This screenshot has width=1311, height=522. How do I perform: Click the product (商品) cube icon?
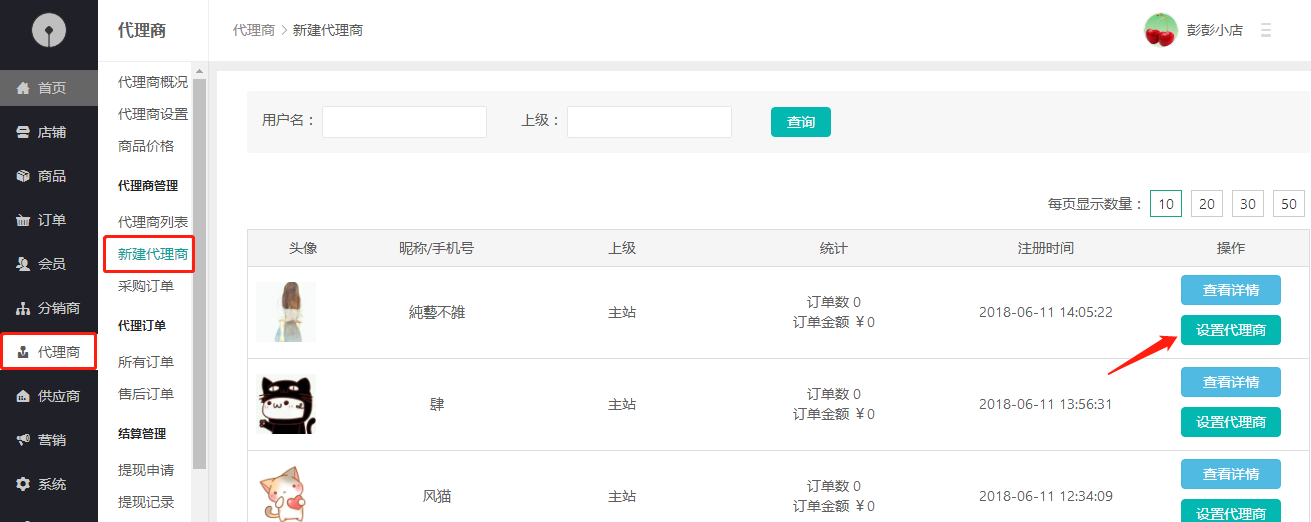click(x=23, y=176)
